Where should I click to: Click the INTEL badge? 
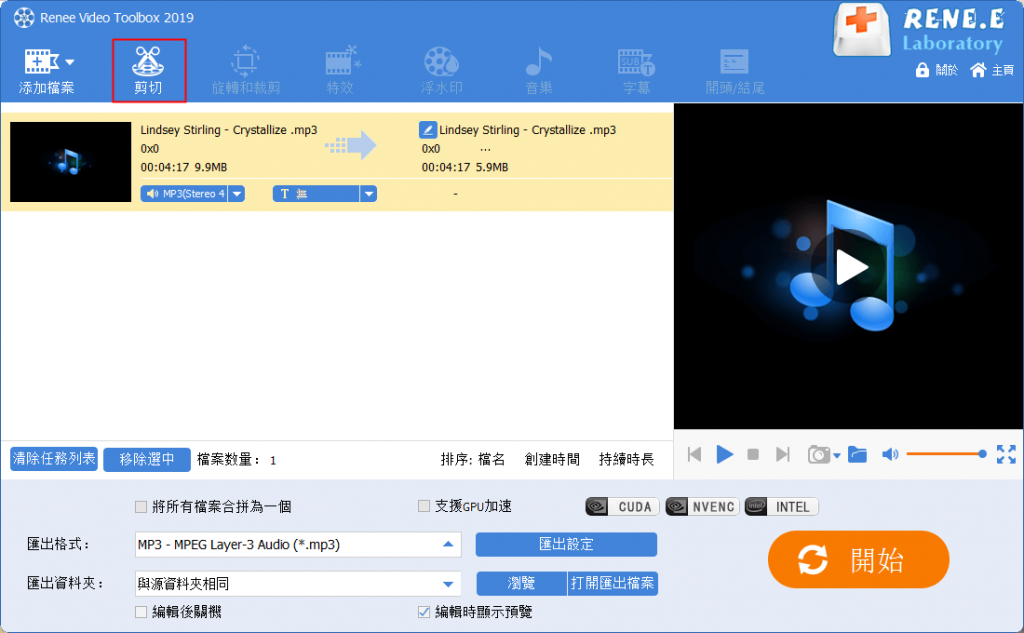pyautogui.click(x=781, y=506)
